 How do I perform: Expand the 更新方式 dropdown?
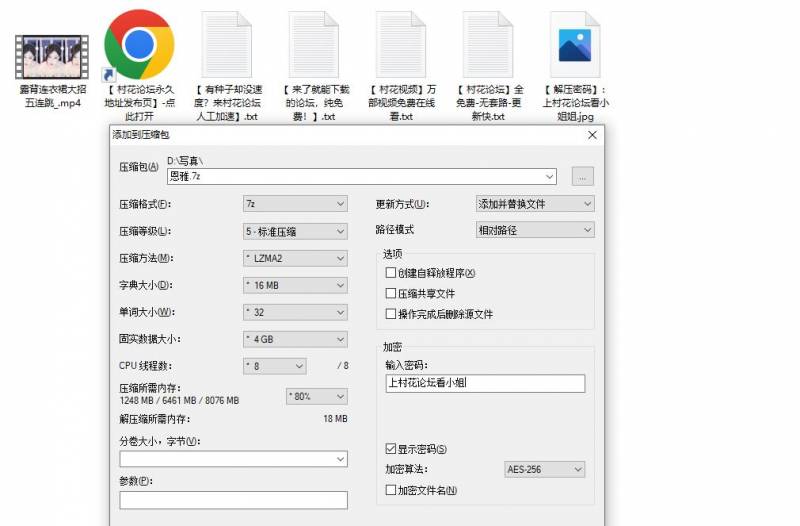(x=535, y=204)
